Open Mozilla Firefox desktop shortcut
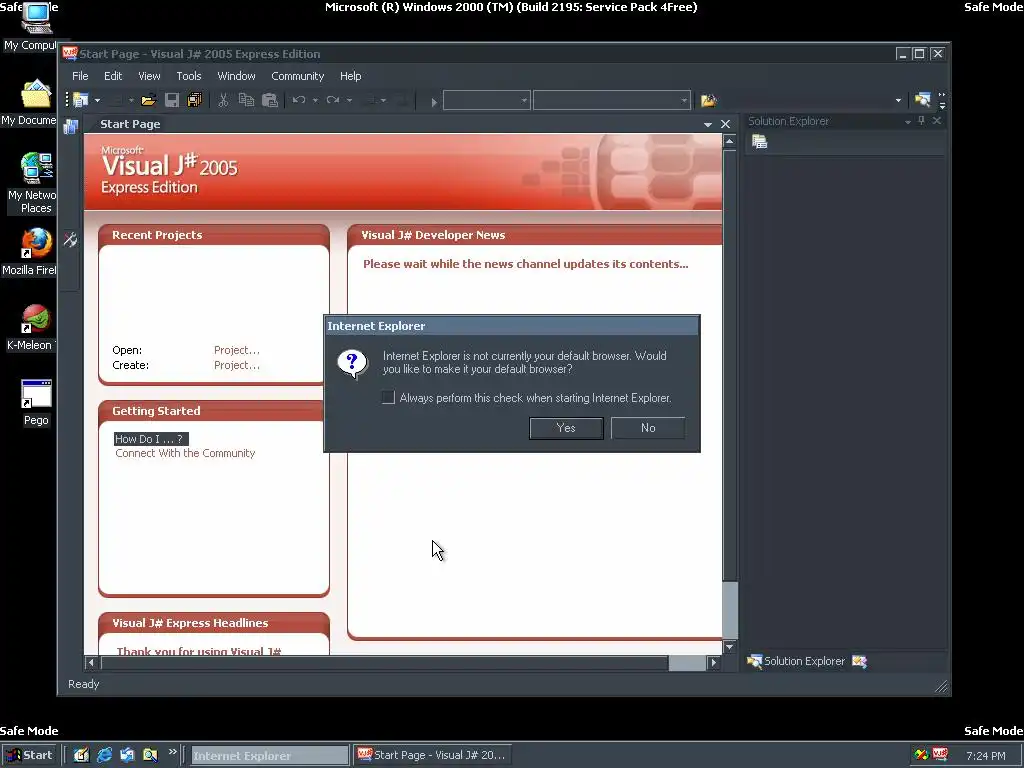 pyautogui.click(x=36, y=244)
